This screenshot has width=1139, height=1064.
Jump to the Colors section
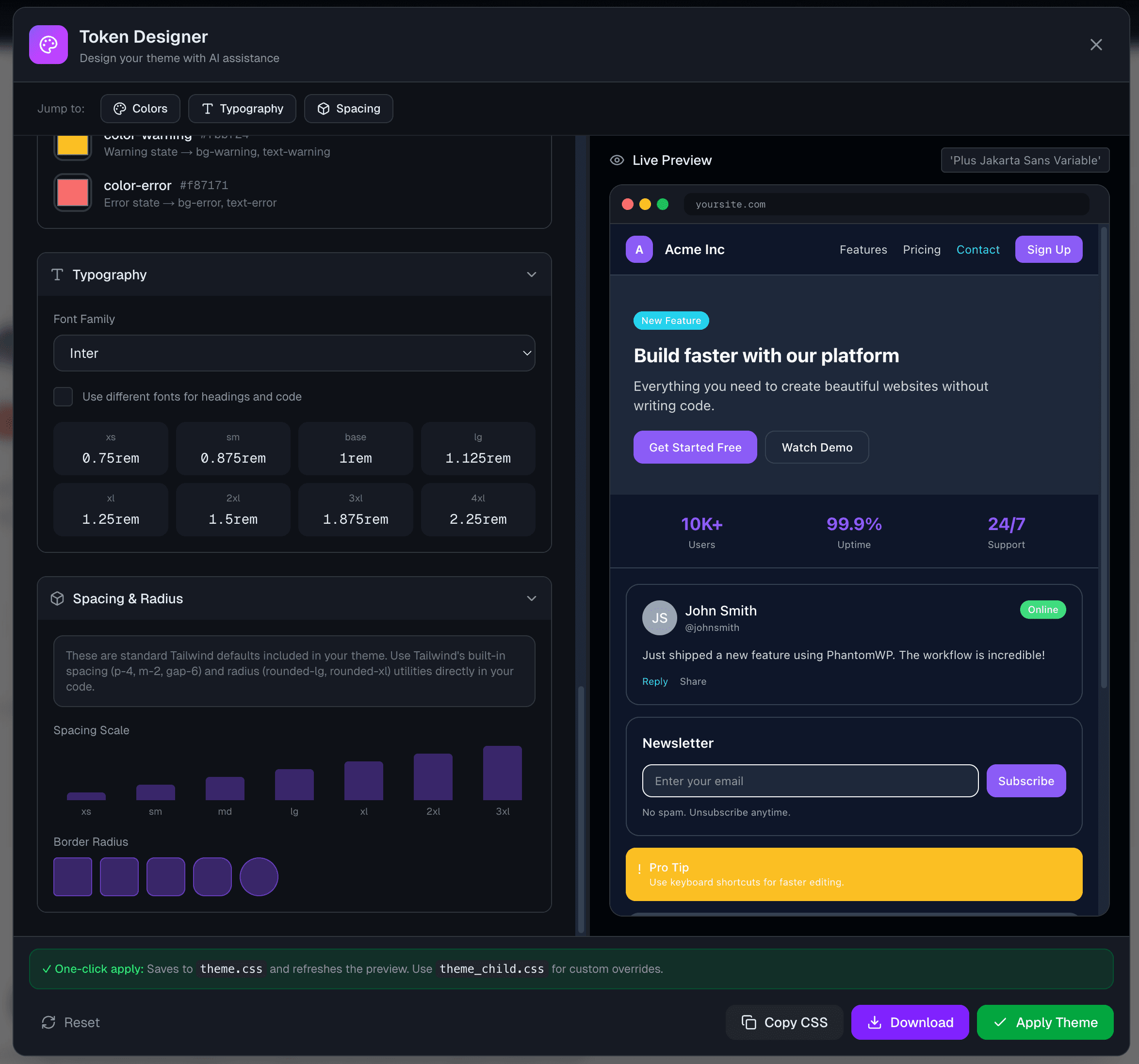pos(140,109)
